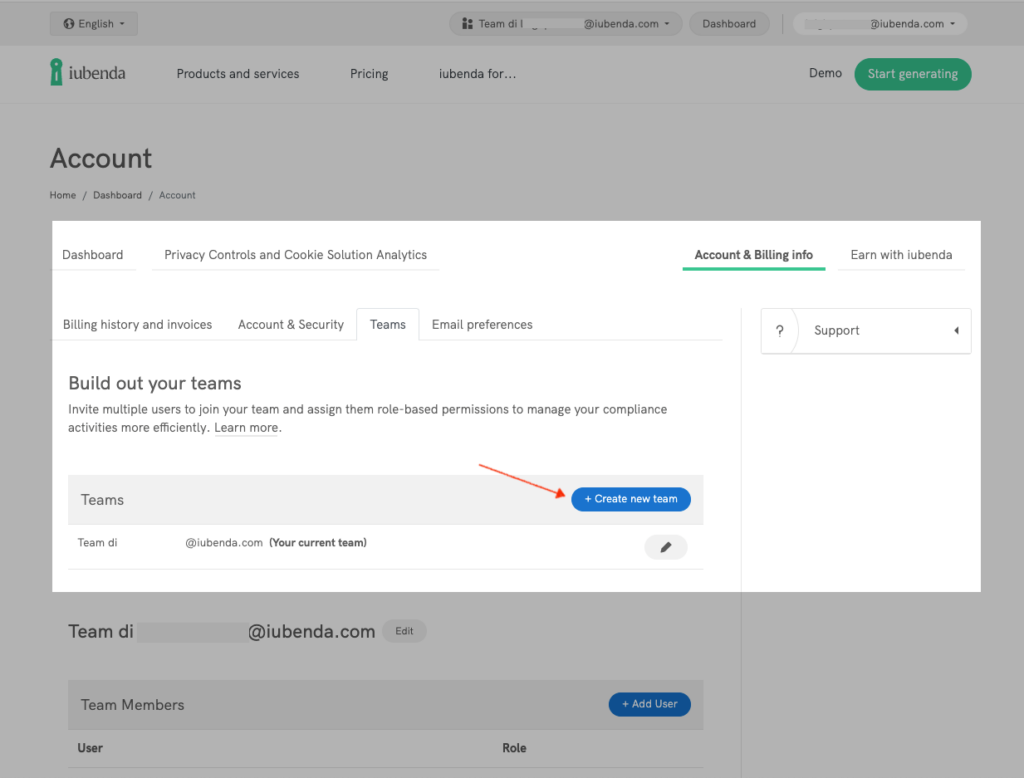Viewport: 1024px width, 778px height.
Task: Click the iubenda logo icon
Action: click(57, 72)
